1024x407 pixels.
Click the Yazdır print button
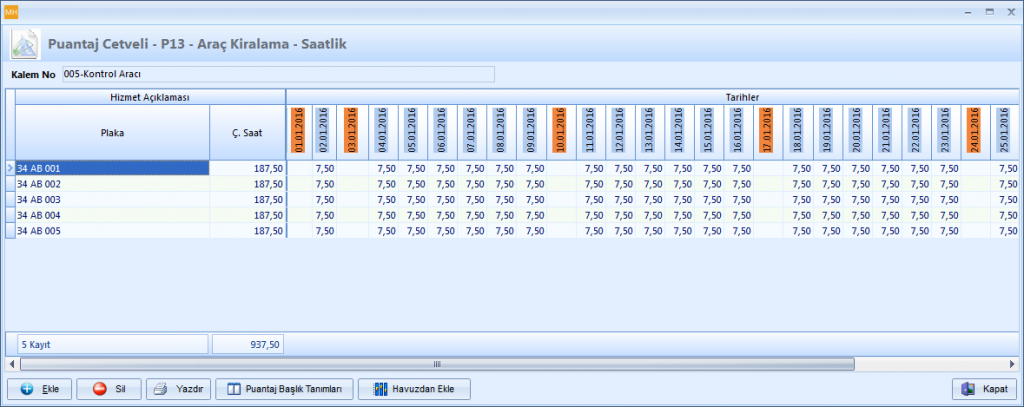tap(178, 389)
